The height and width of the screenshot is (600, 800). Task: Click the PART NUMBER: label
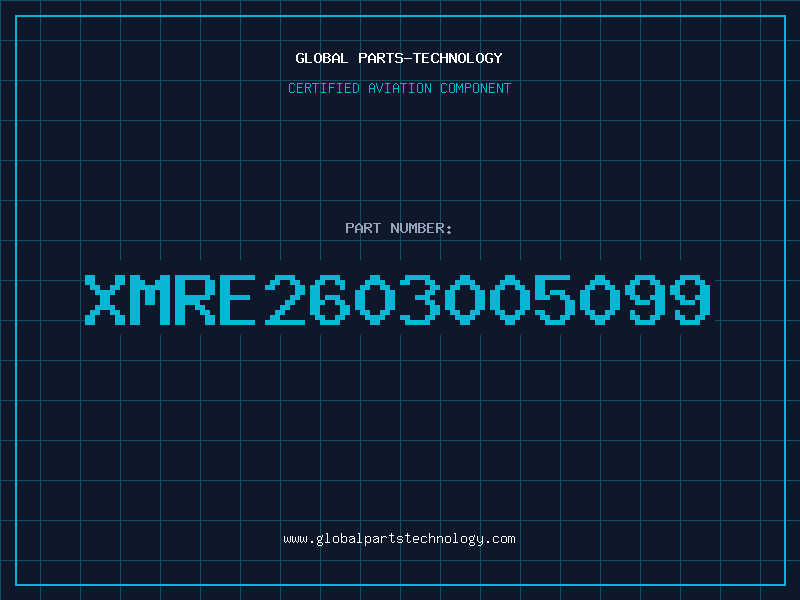coord(399,228)
